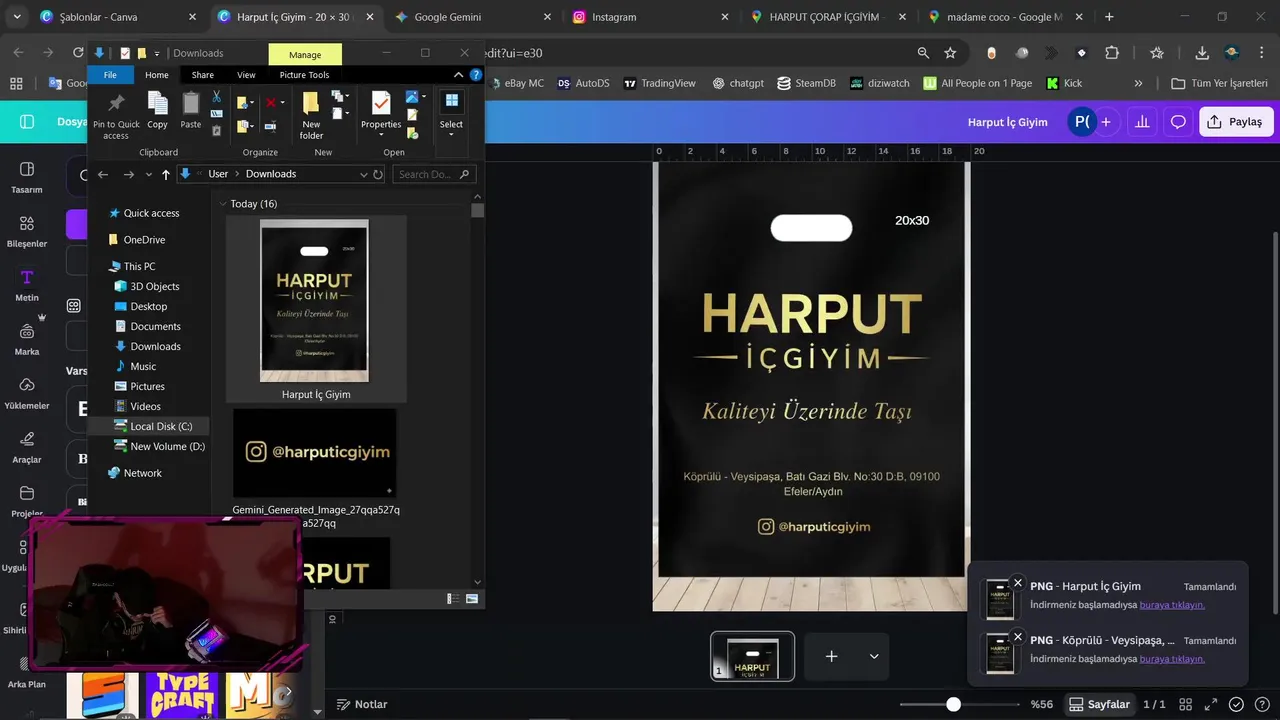Expand Select dropdown in Explorer ribbon
The height and width of the screenshot is (720, 1280).
pos(451,134)
